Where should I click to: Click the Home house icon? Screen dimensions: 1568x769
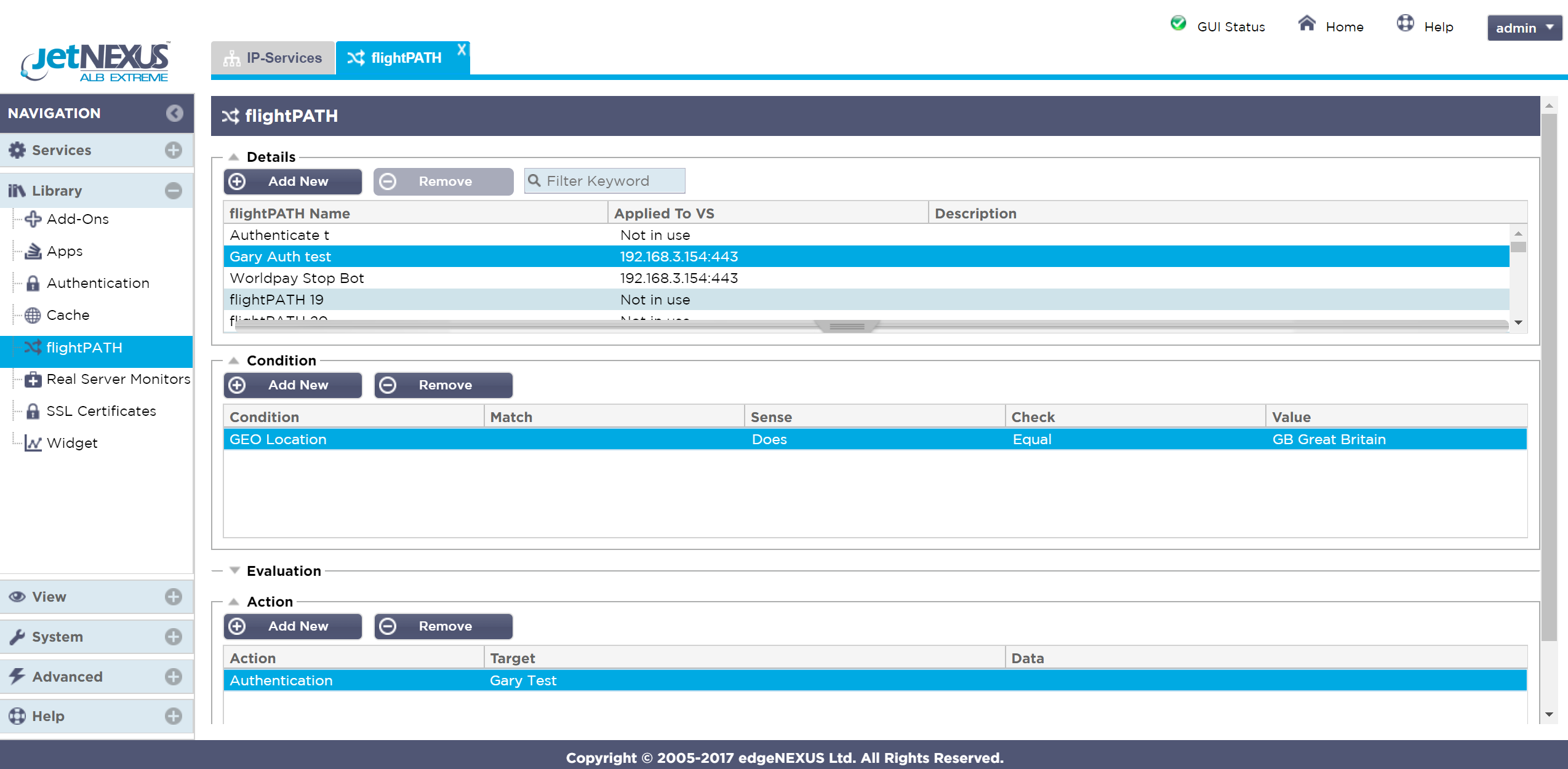pyautogui.click(x=1306, y=23)
